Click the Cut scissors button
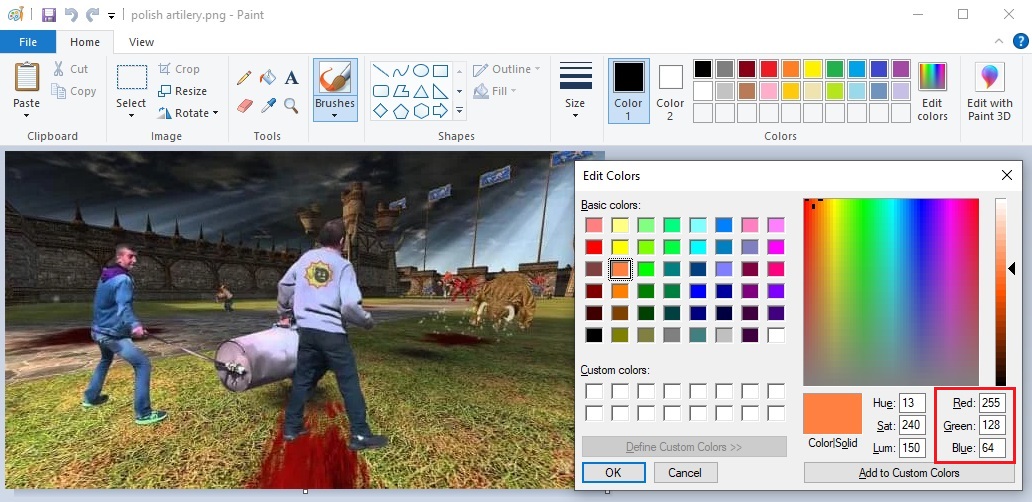1032x502 pixels. pos(70,68)
